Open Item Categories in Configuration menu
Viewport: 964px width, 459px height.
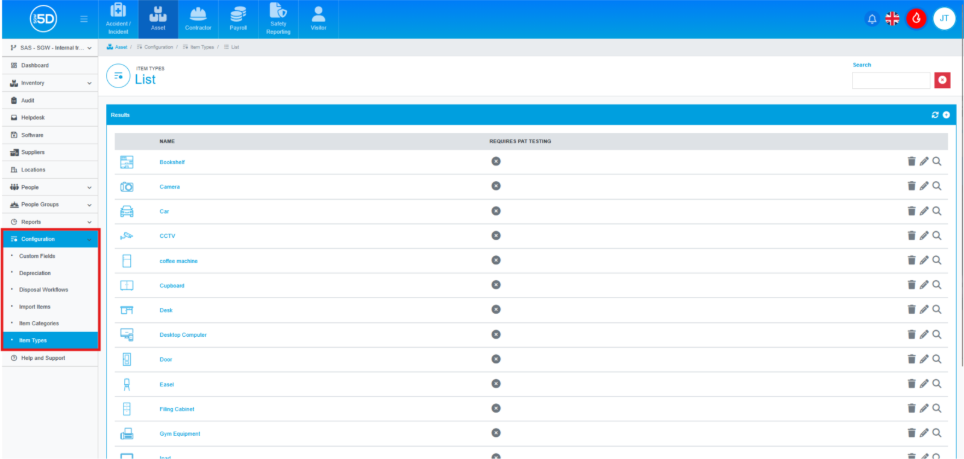[x=40, y=323]
